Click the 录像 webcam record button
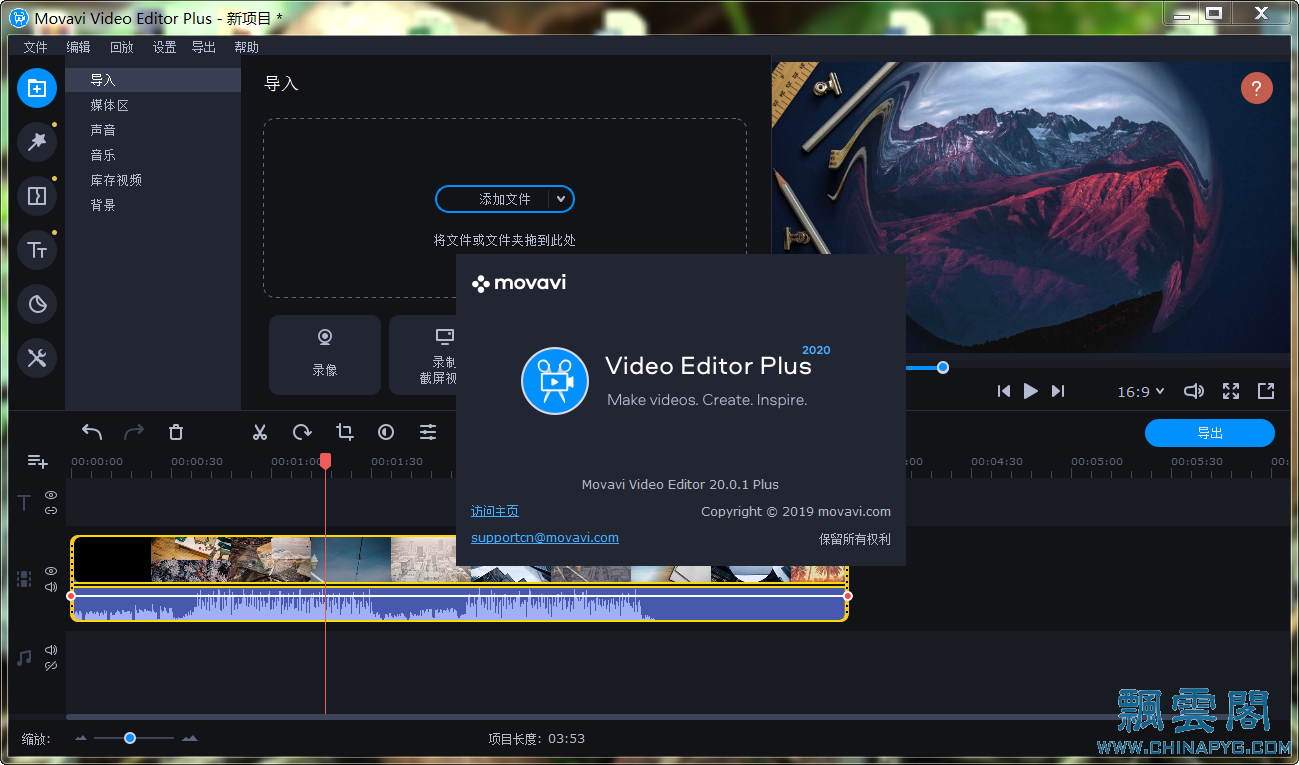 tap(325, 355)
